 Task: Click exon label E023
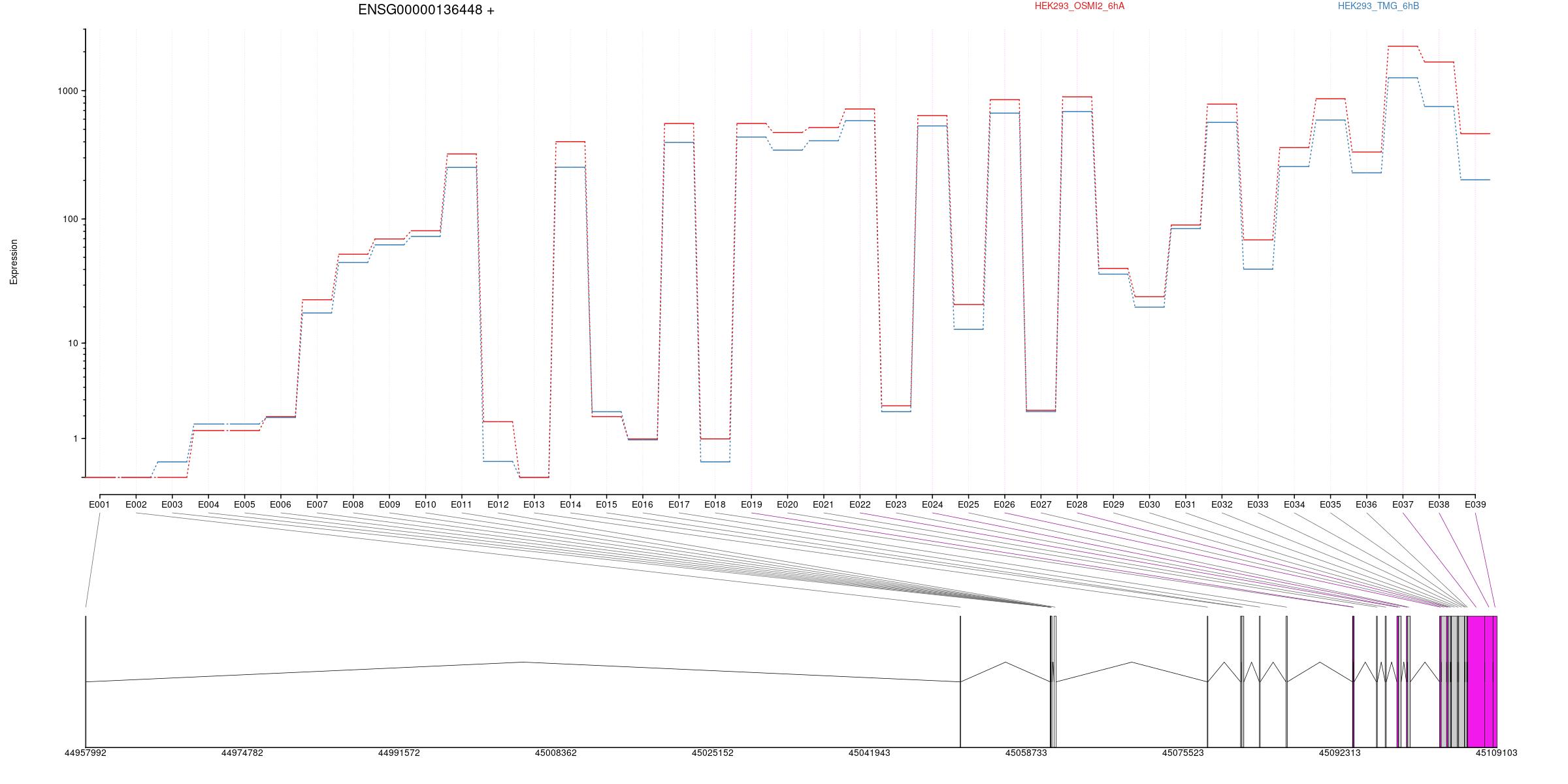tap(896, 504)
